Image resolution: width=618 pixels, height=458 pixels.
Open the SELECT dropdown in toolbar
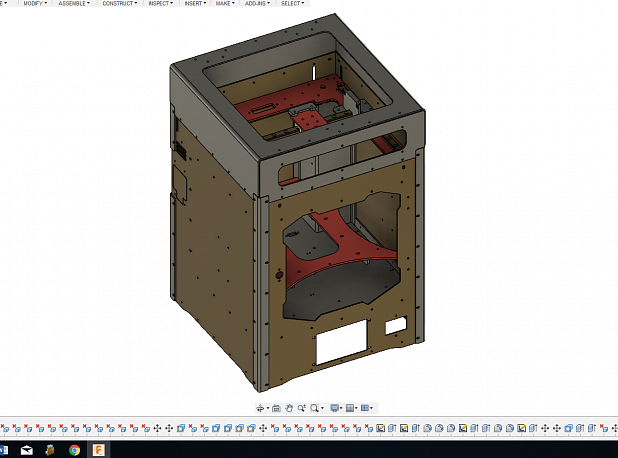pyautogui.click(x=292, y=3)
